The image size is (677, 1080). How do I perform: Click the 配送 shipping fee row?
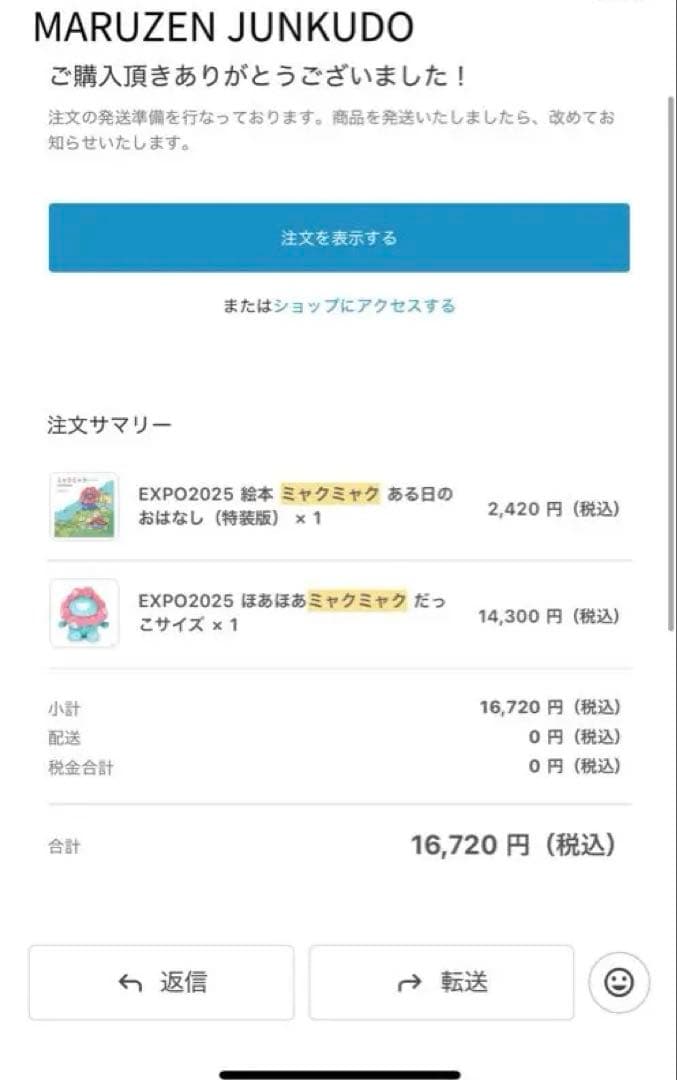coord(62,740)
